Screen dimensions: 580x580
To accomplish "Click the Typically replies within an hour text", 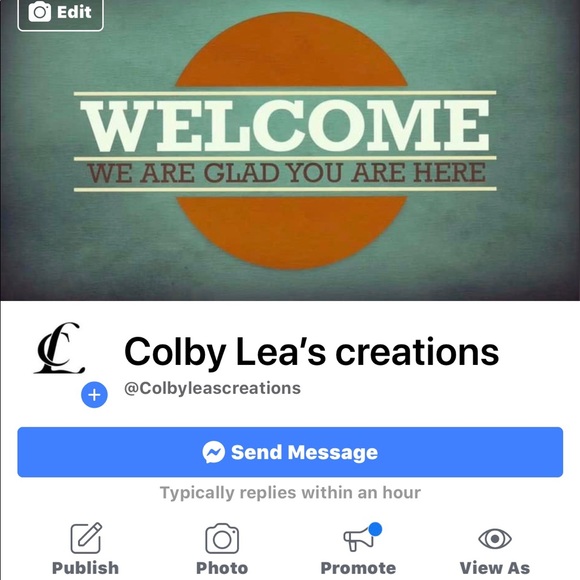I will tap(290, 493).
